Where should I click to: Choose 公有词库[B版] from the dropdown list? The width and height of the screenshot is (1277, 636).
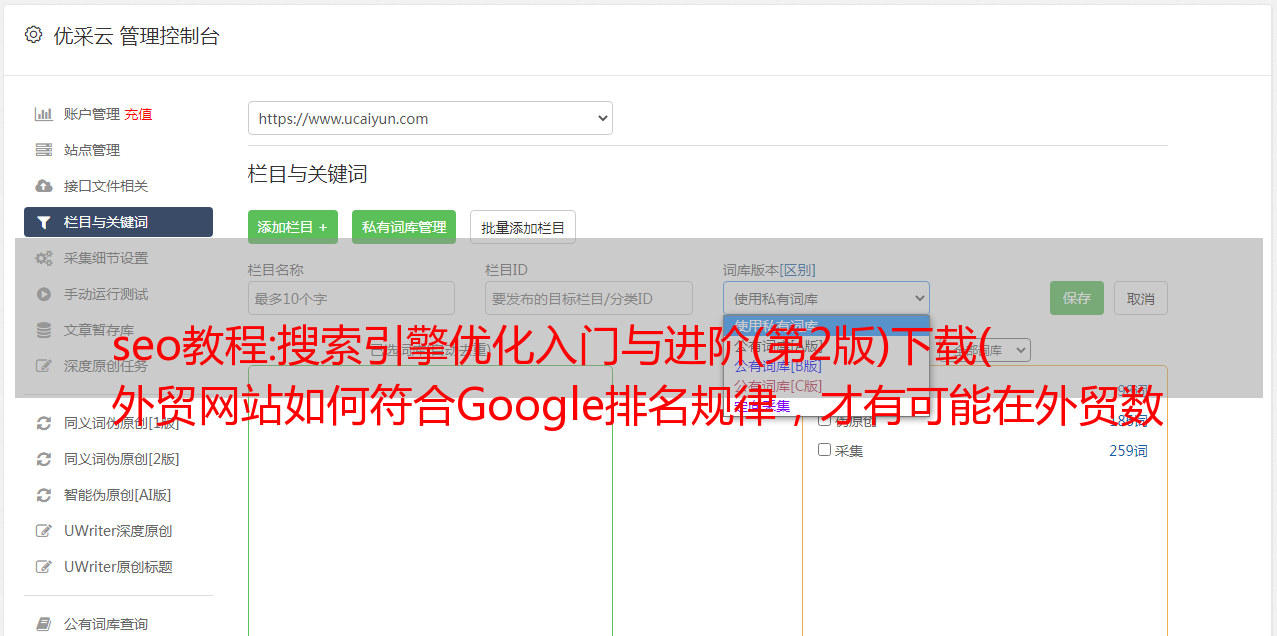click(x=778, y=366)
